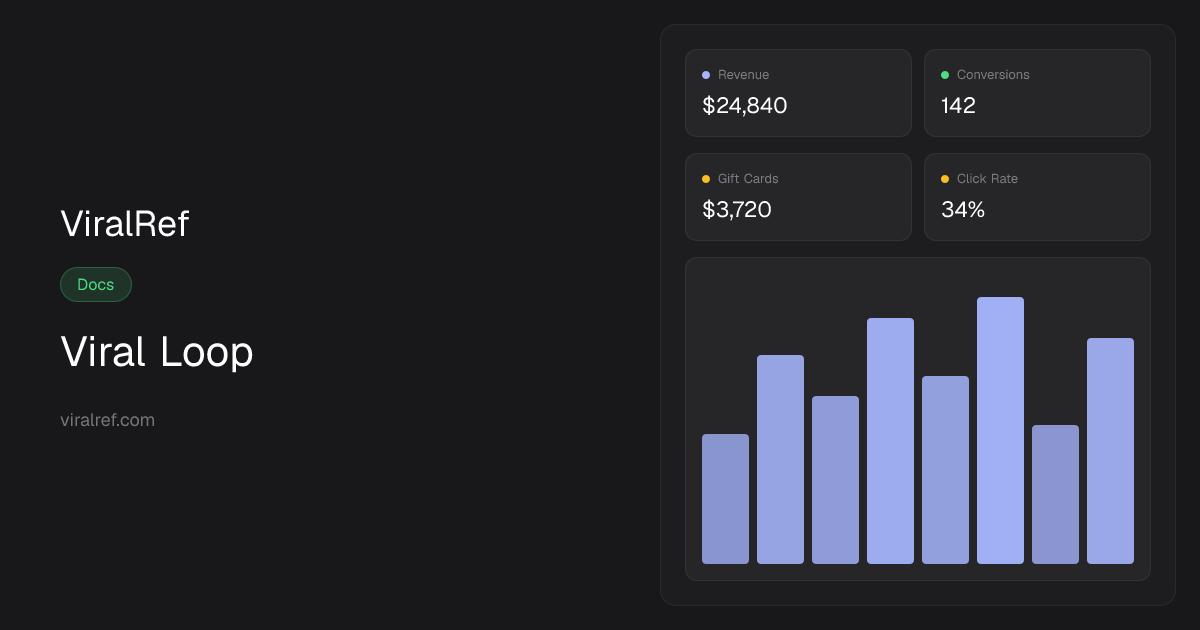Click the yellow dot beside Gift Cards
Viewport: 1200px width, 630px height.
point(706,179)
